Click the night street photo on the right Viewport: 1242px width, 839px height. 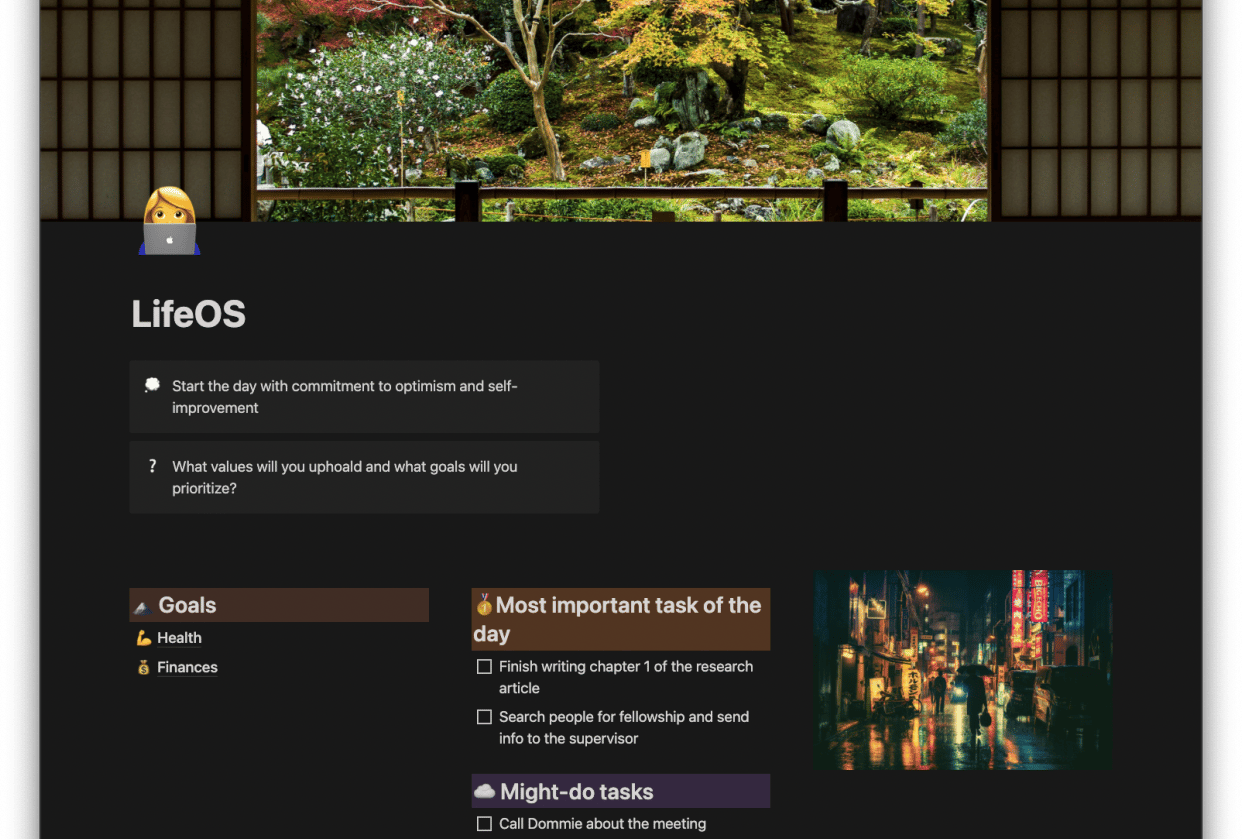tap(962, 669)
